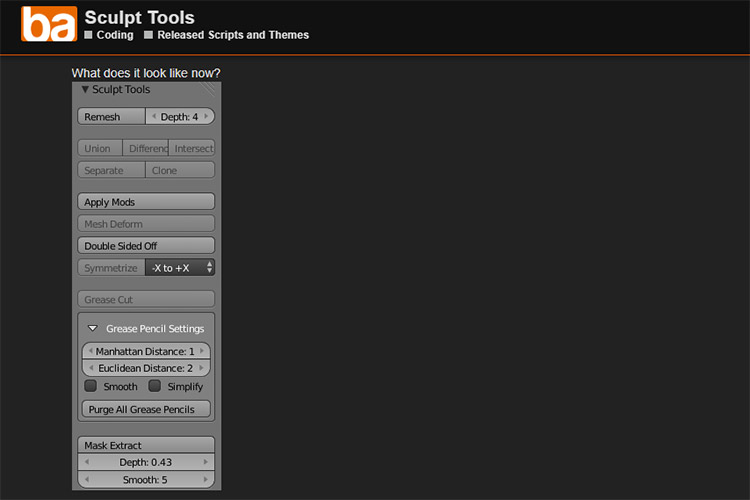The height and width of the screenshot is (500, 750).
Task: Toggle the Double Sided Off button
Action: [x=146, y=246]
